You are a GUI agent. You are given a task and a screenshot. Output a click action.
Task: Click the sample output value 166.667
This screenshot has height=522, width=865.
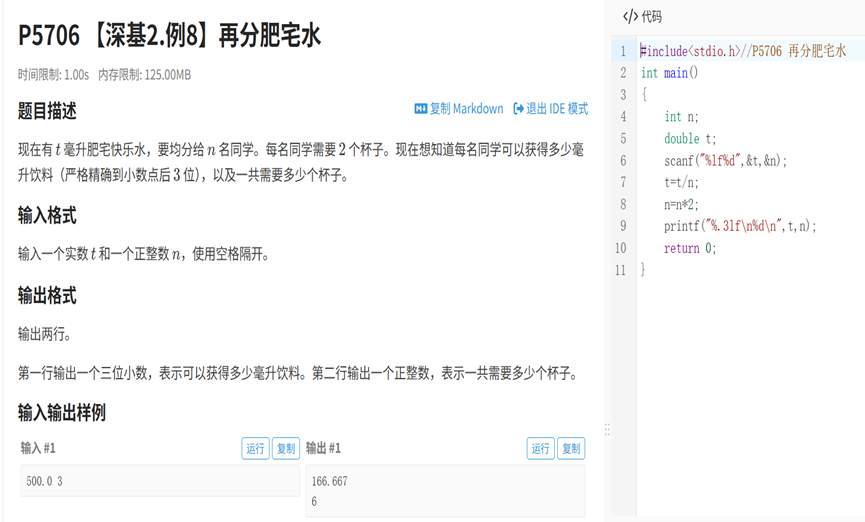329,481
